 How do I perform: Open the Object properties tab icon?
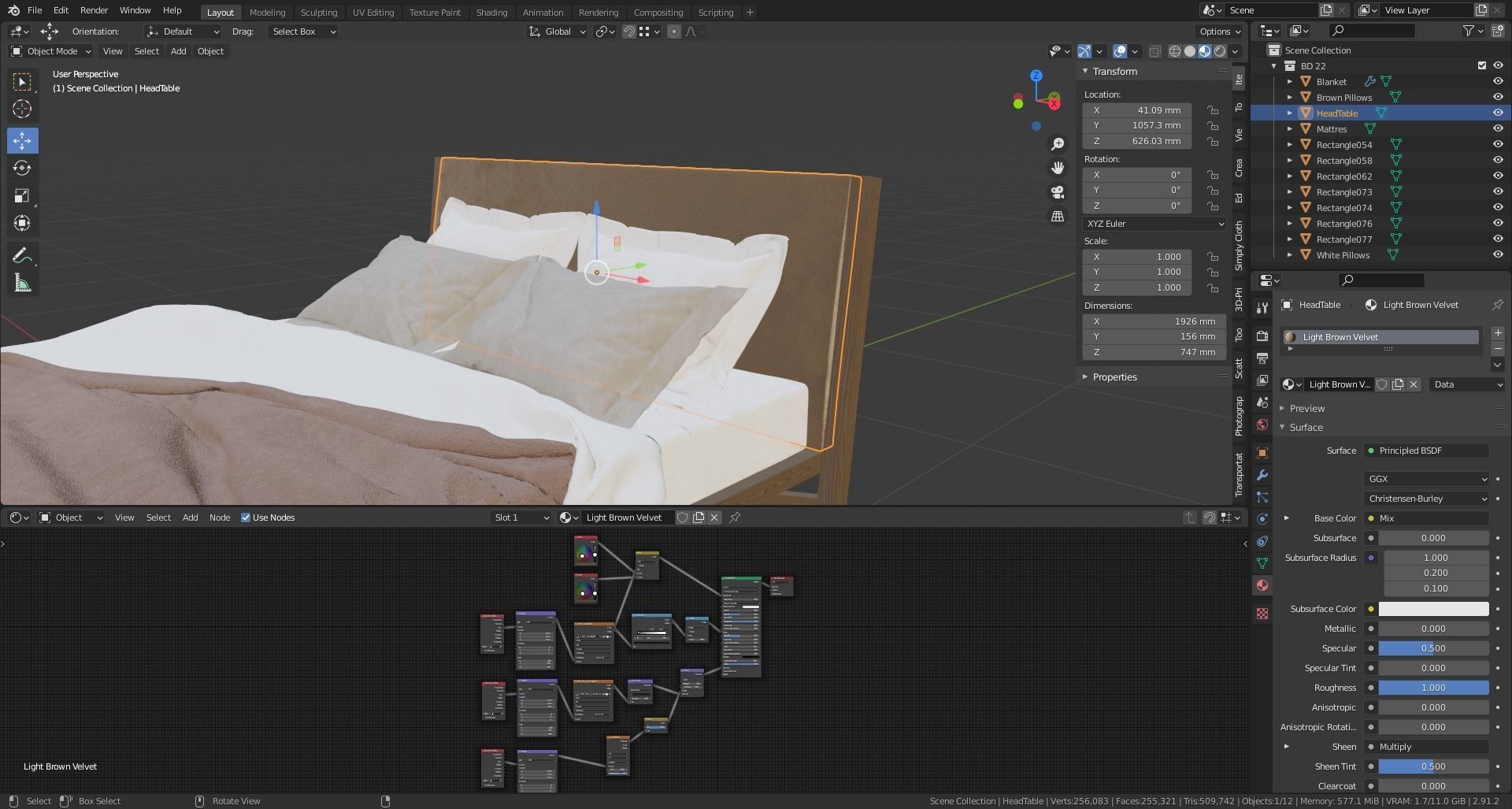coord(1262,453)
